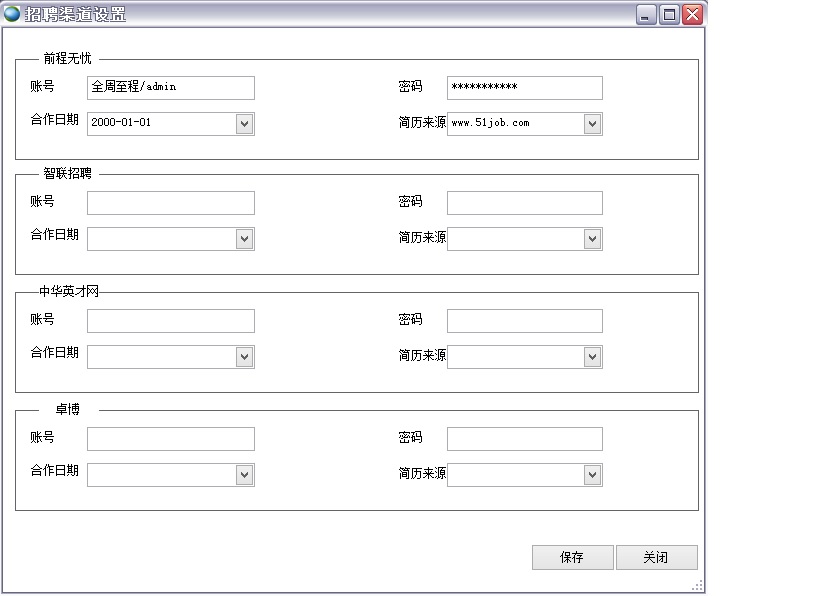Screen dimensions: 819x596
Task: Expand 简历来源 dropdown in 智联招聘 section
Action: tap(592, 240)
